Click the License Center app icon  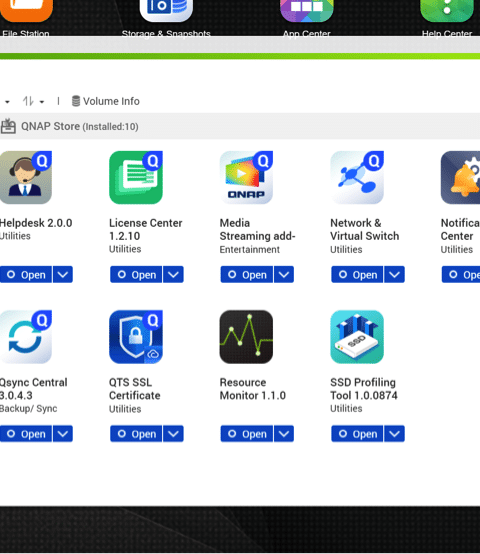pyautogui.click(x=136, y=177)
